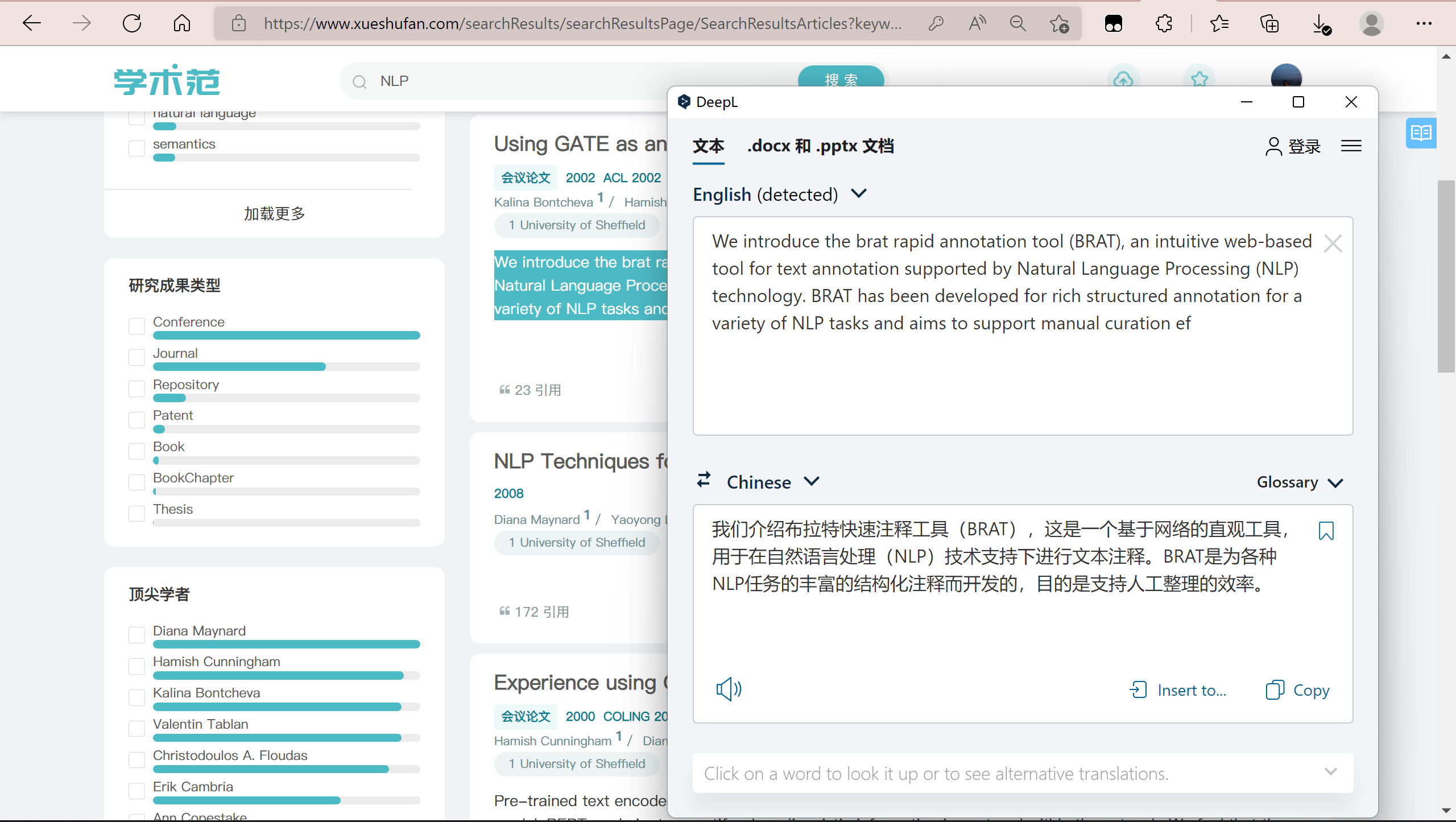Open the Favorites list
The width and height of the screenshot is (1456, 822).
1219,23
